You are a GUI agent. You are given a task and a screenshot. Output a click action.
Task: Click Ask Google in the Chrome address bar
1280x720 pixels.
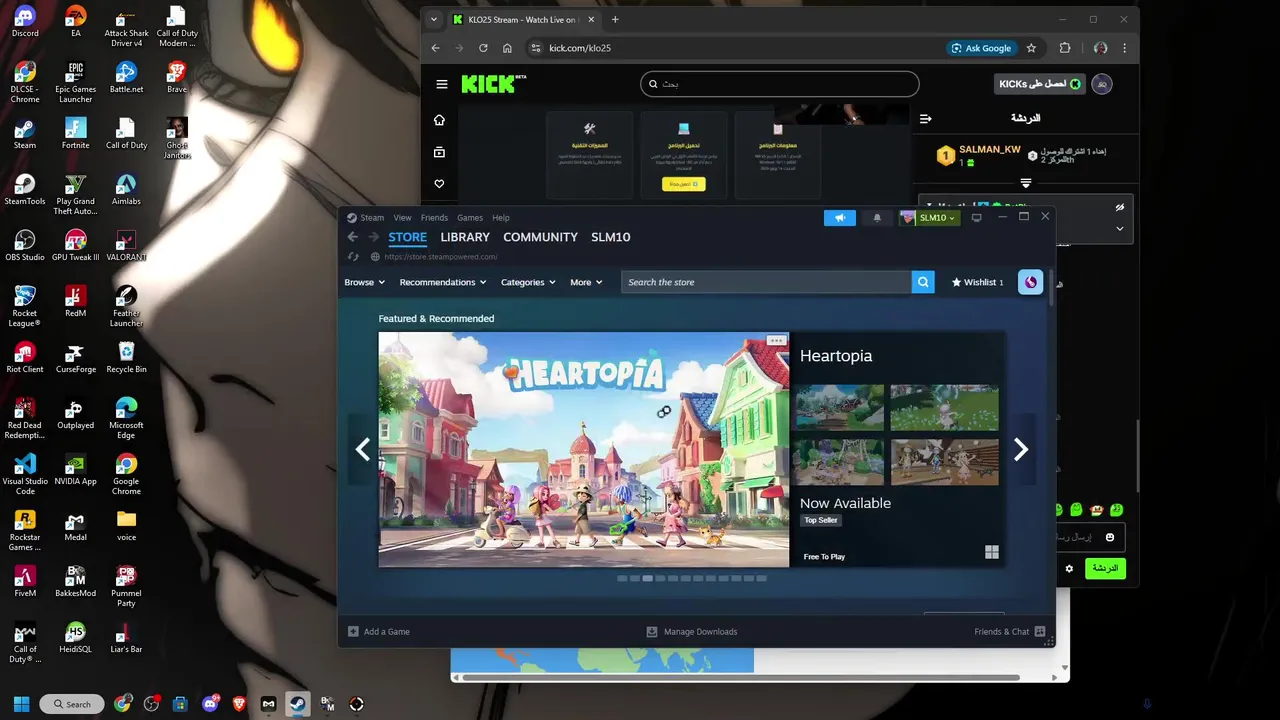click(x=981, y=48)
